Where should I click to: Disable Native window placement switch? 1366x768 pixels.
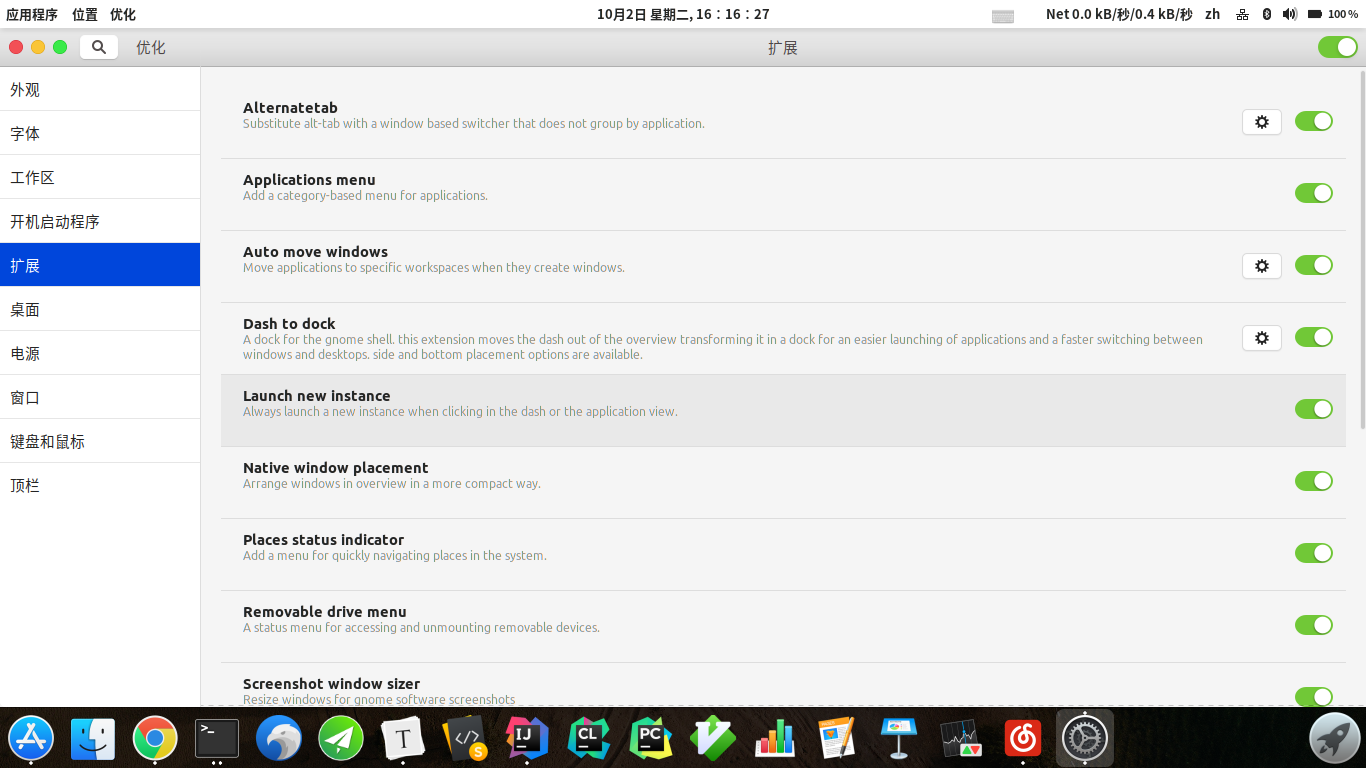pos(1314,481)
